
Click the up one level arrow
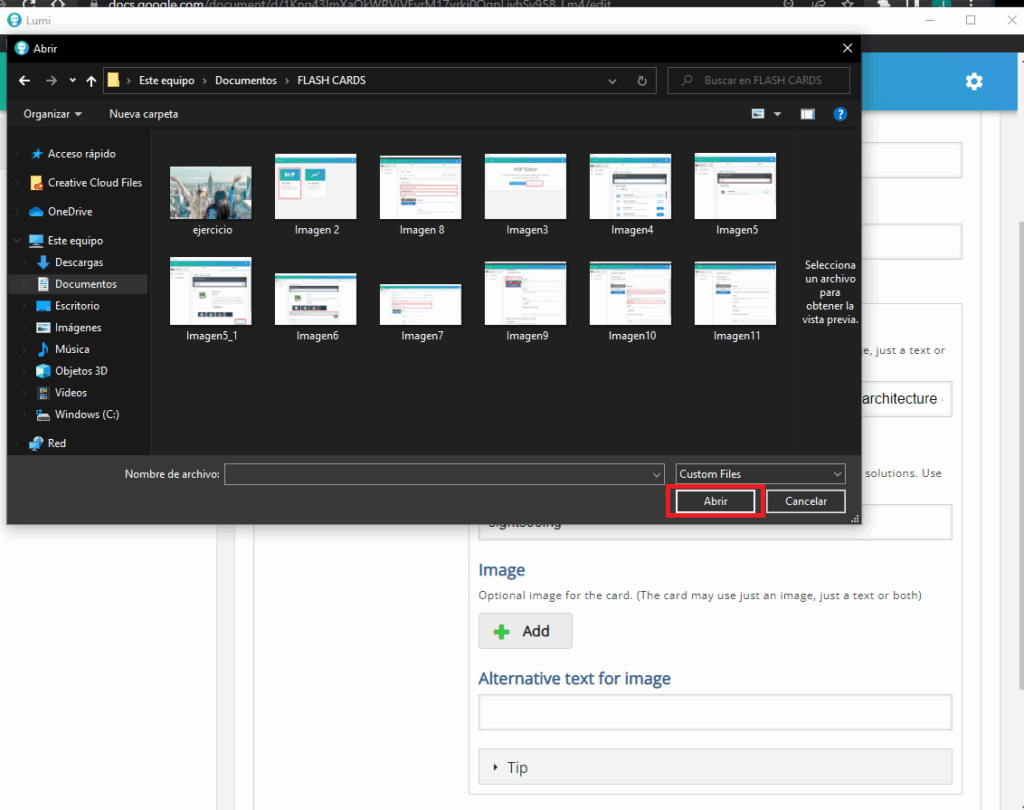91,80
